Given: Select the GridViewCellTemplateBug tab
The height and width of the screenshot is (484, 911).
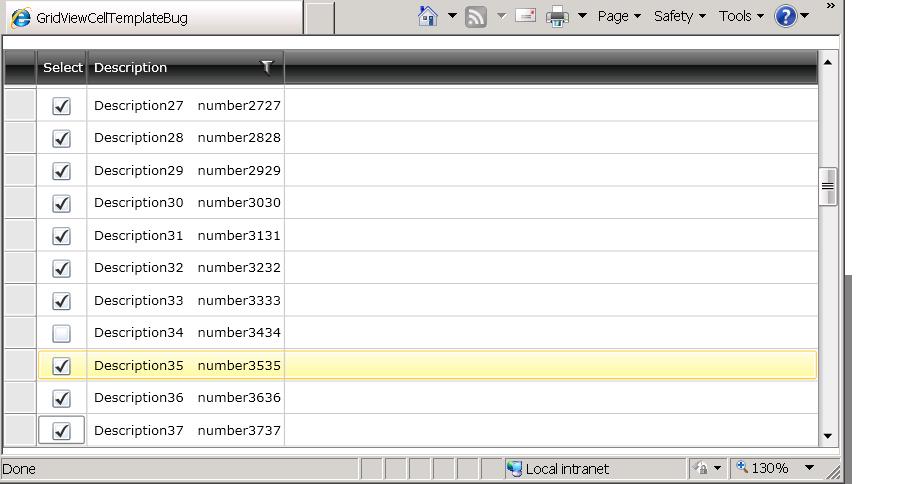Looking at the screenshot, I should coord(155,18).
